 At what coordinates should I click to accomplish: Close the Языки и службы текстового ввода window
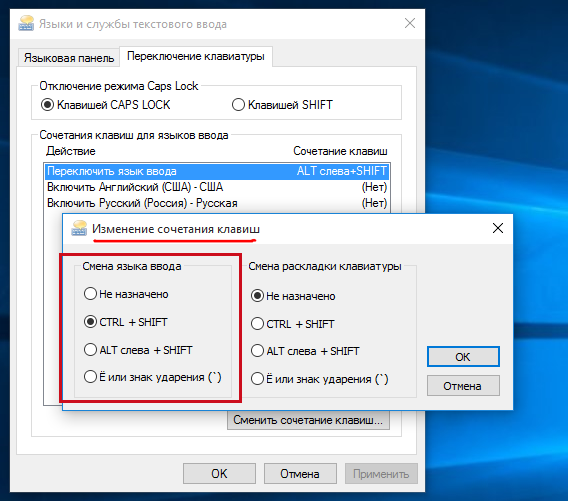[x=410, y=24]
